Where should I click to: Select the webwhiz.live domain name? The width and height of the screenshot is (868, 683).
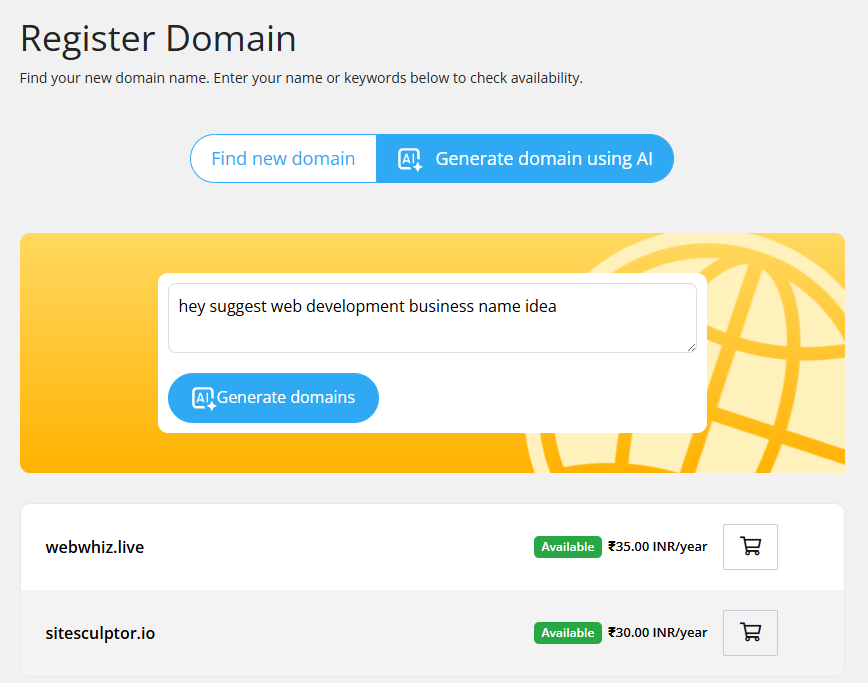click(x=95, y=547)
